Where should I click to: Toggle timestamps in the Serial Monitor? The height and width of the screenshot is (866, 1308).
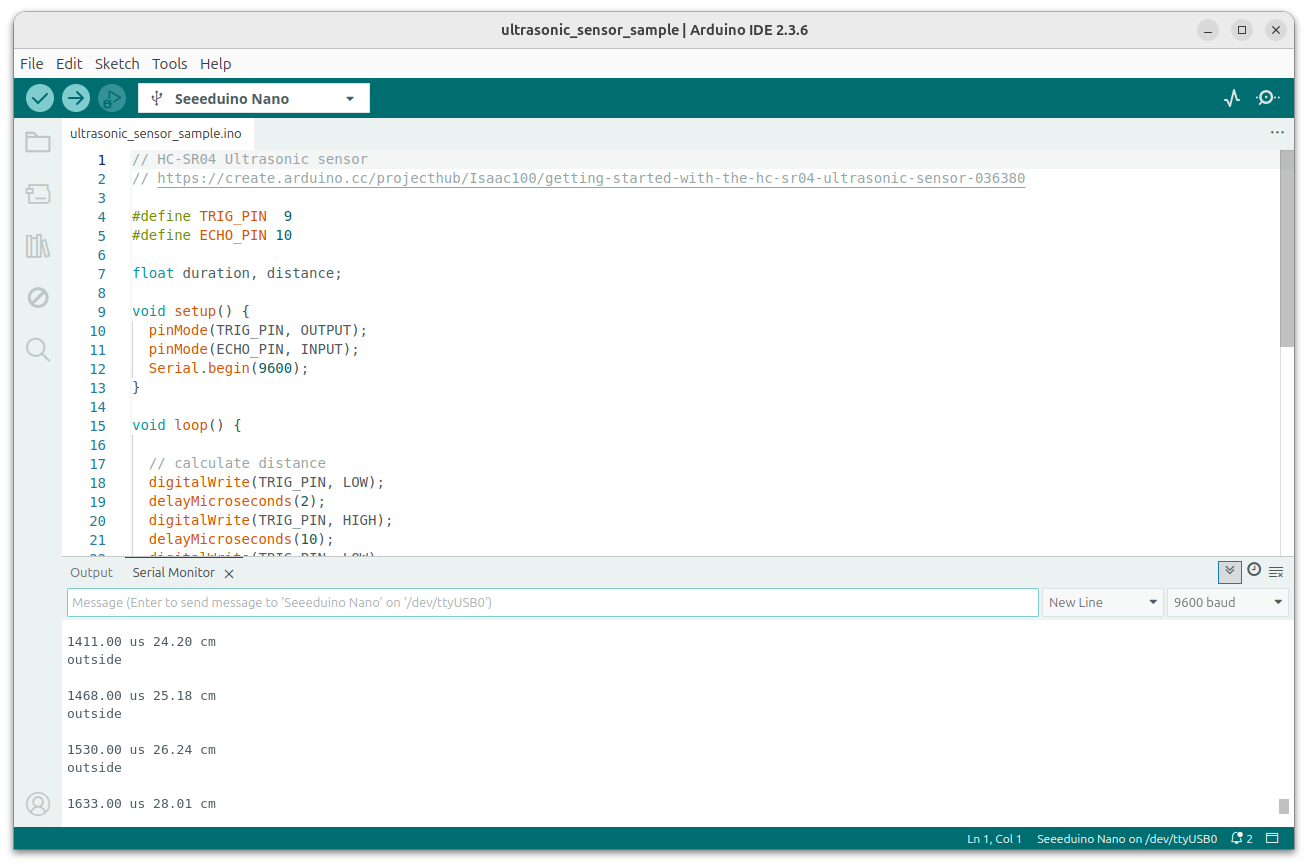[1254, 569]
